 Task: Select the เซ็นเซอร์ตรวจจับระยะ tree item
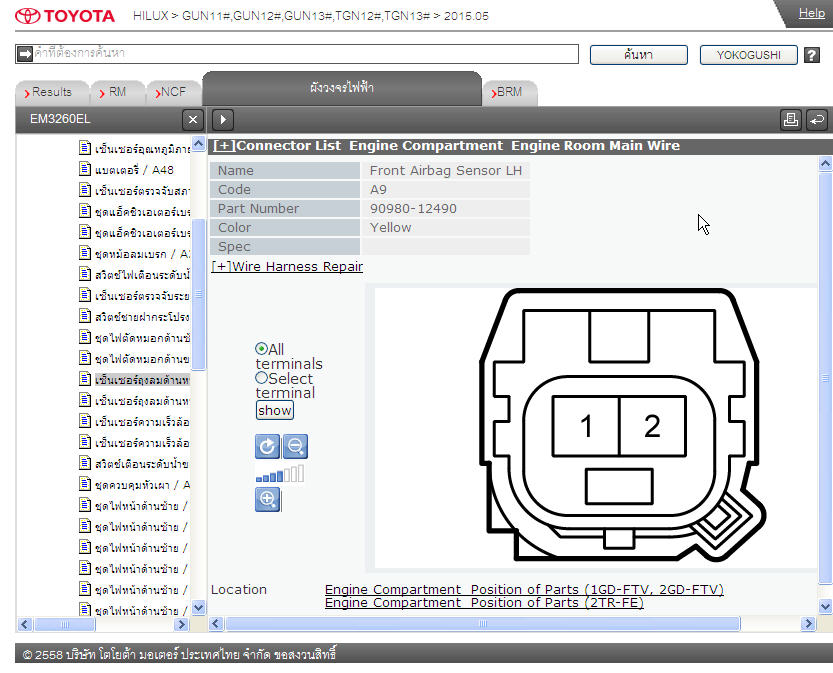pyautogui.click(x=142, y=295)
